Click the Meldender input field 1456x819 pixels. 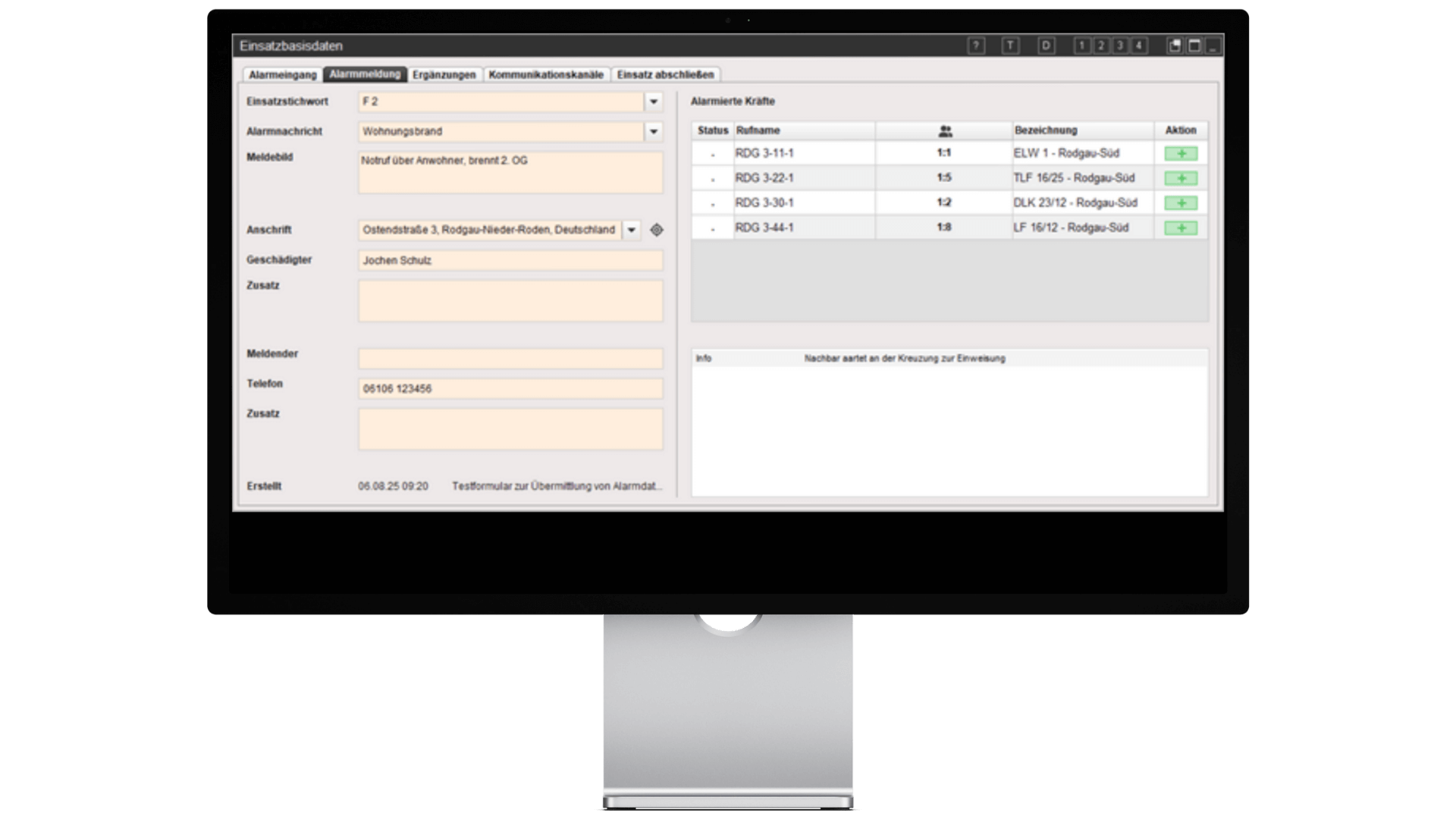[510, 359]
